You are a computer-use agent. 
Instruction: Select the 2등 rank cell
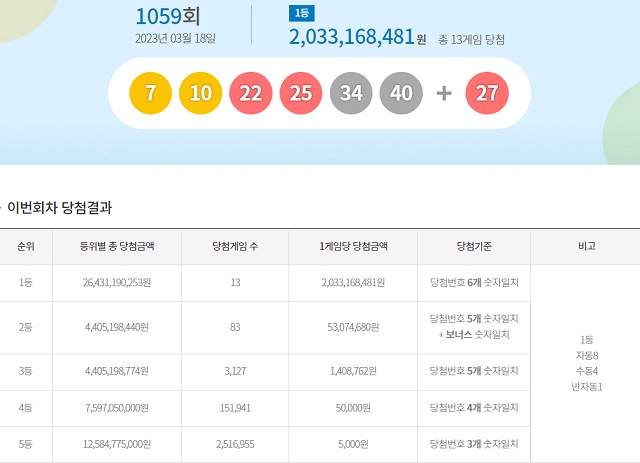click(25, 327)
